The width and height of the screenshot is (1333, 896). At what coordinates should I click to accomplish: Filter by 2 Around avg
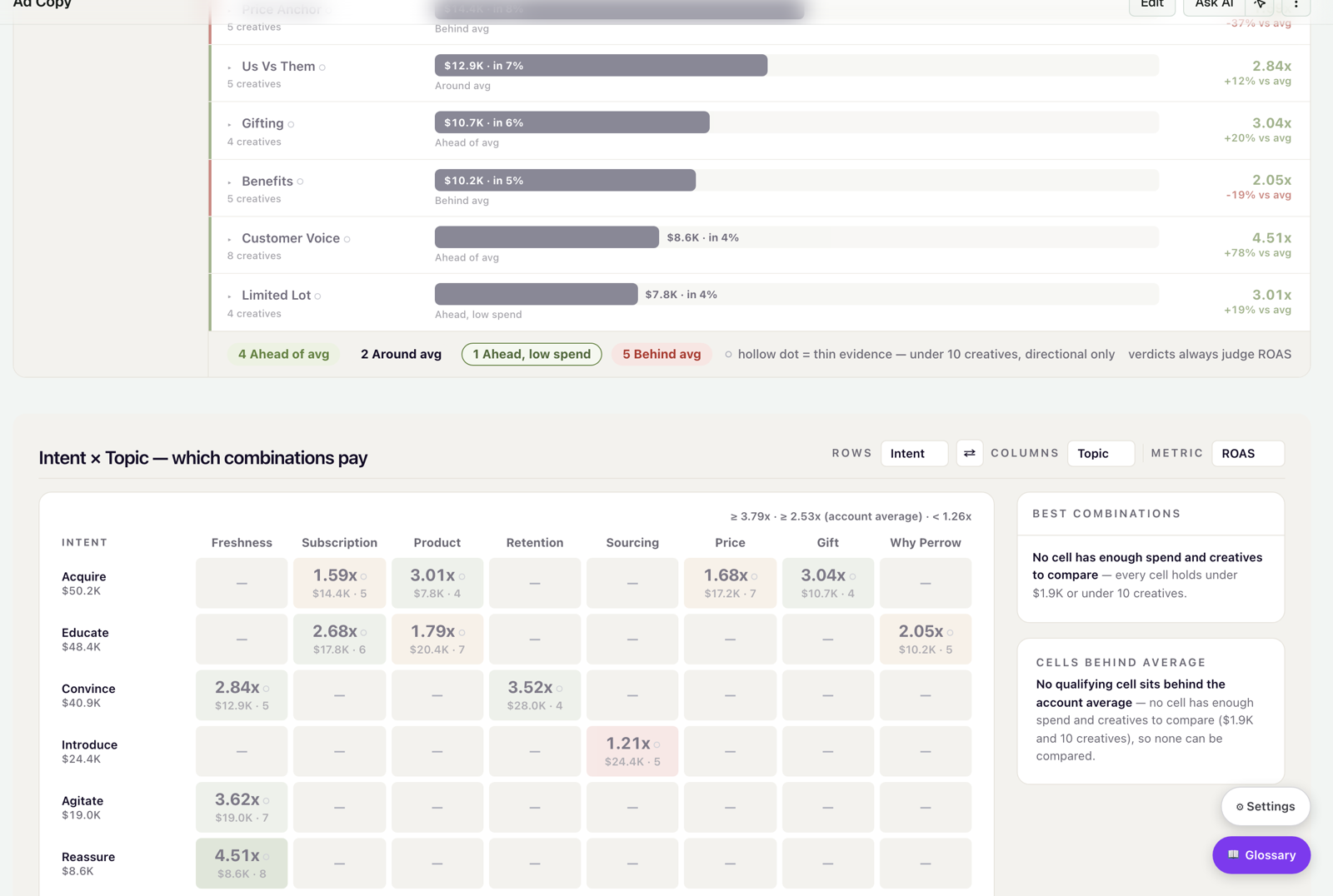click(x=401, y=354)
